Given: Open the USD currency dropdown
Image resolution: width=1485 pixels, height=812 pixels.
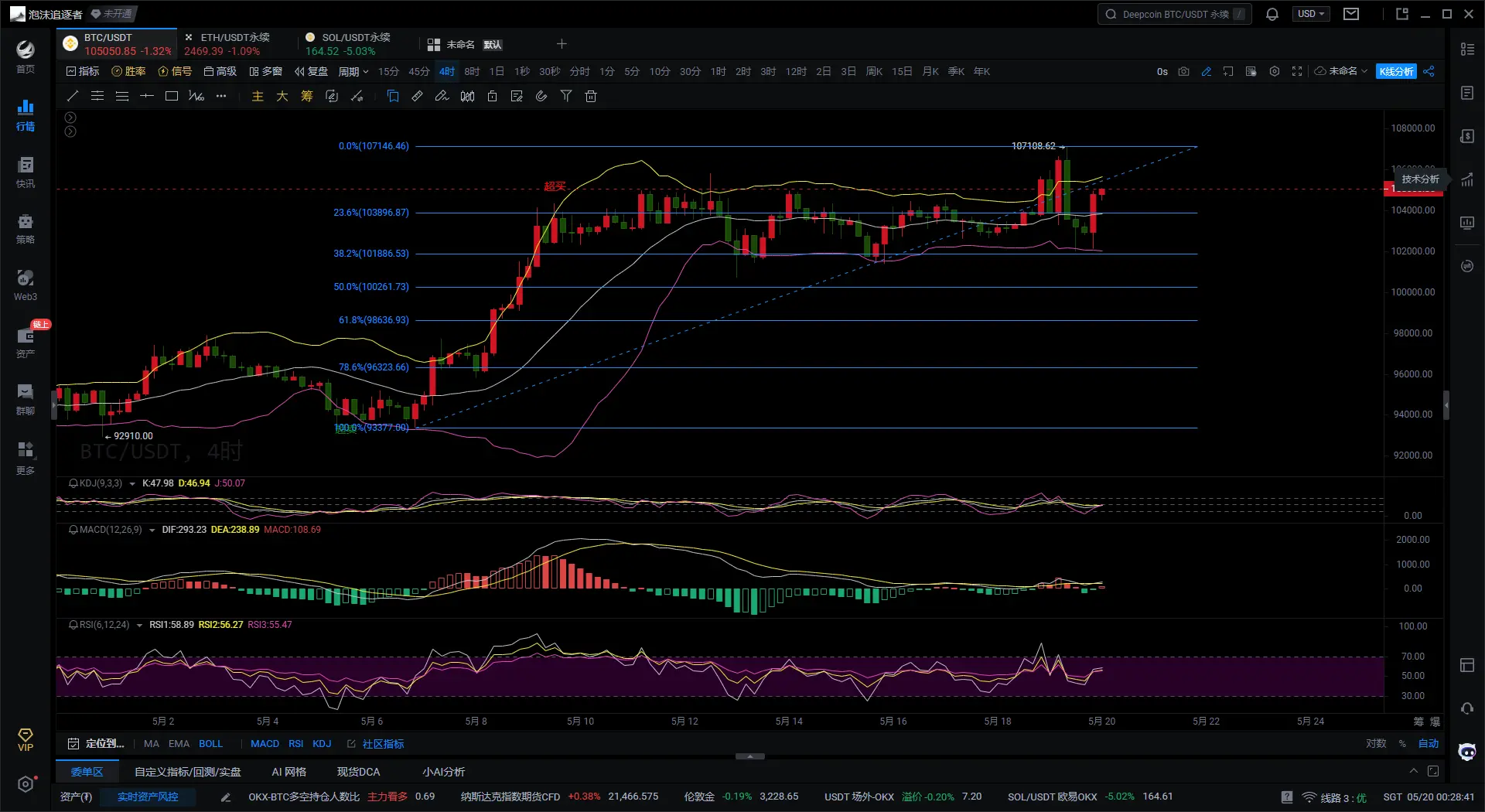Looking at the screenshot, I should tap(1310, 14).
